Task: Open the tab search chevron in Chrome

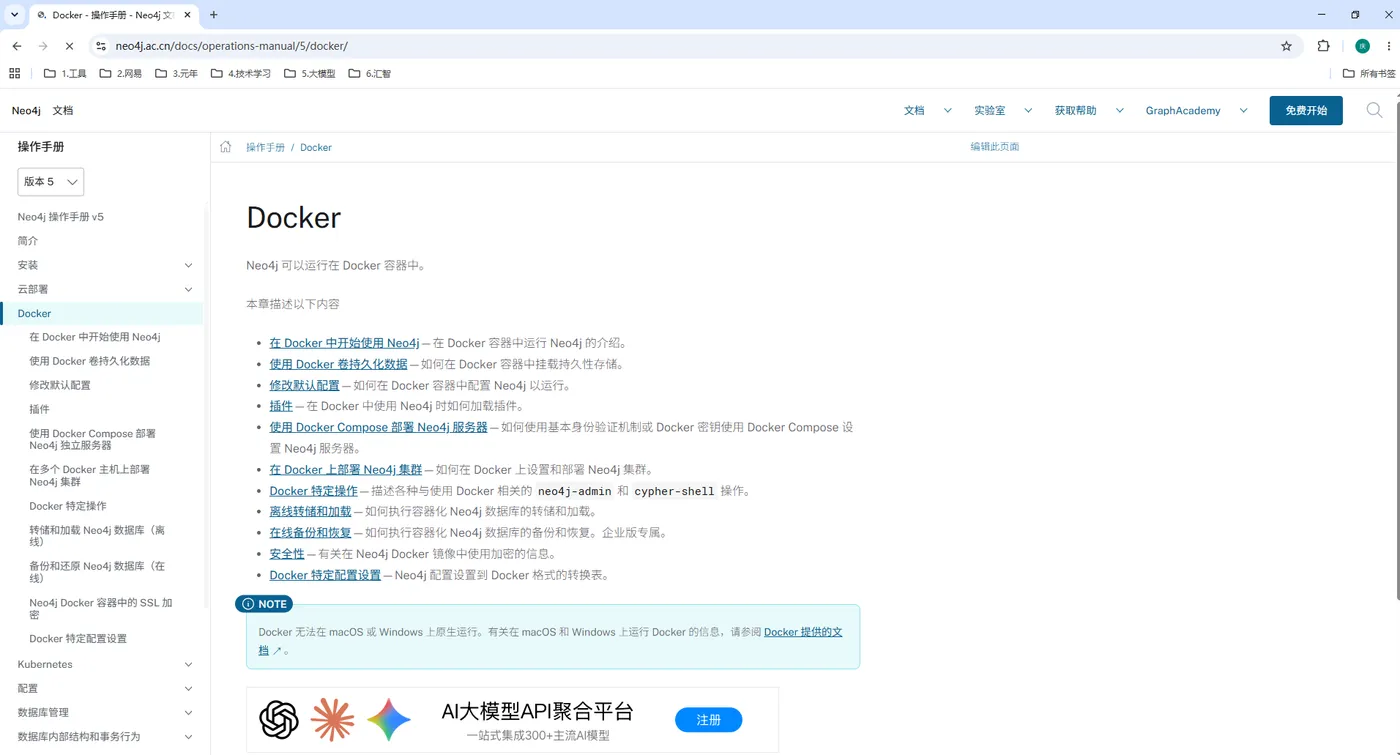Action: (14, 15)
